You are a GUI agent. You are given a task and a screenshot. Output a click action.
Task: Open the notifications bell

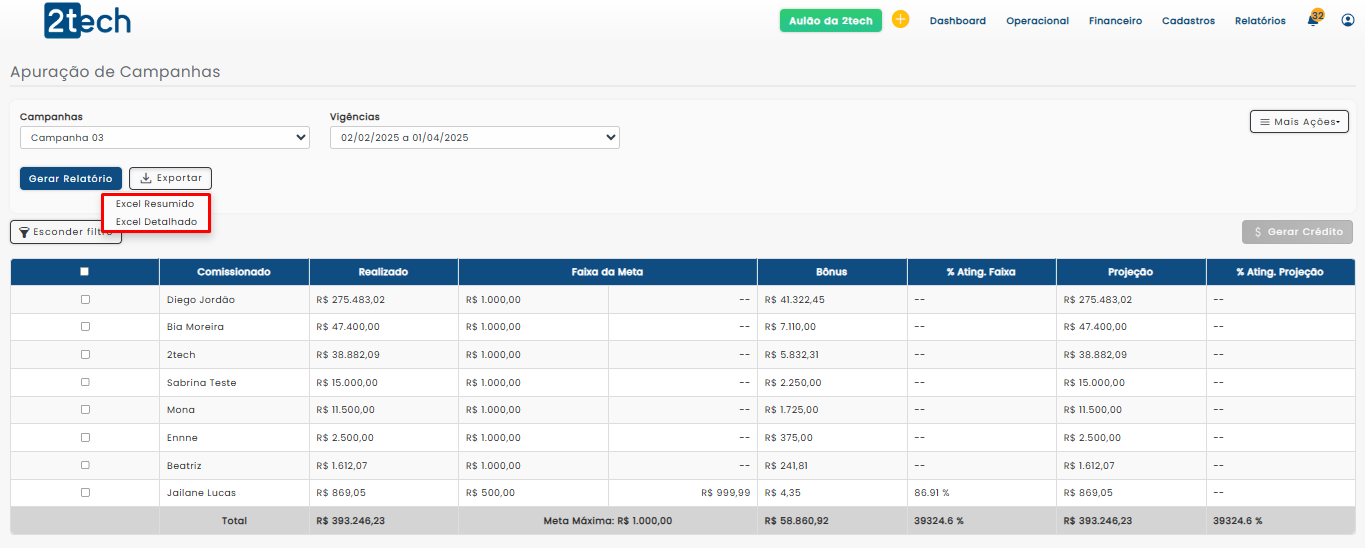(x=1313, y=20)
